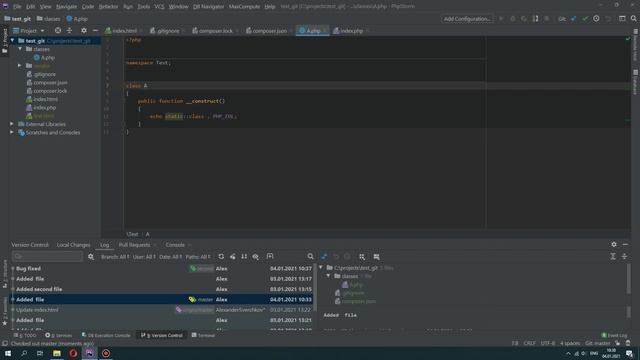Image resolution: width=640 pixels, height=360 pixels.
Task: Click the PhpStorm taskbar icon
Action: [89, 353]
